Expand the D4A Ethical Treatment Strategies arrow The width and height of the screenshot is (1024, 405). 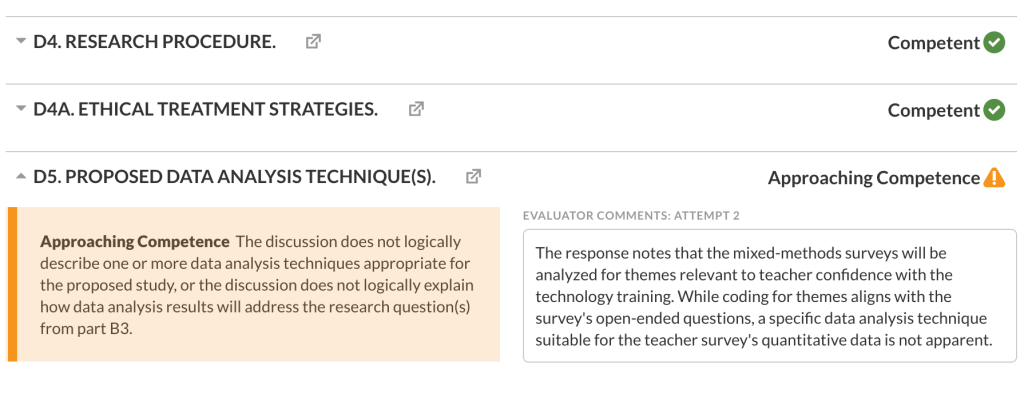click(21, 110)
